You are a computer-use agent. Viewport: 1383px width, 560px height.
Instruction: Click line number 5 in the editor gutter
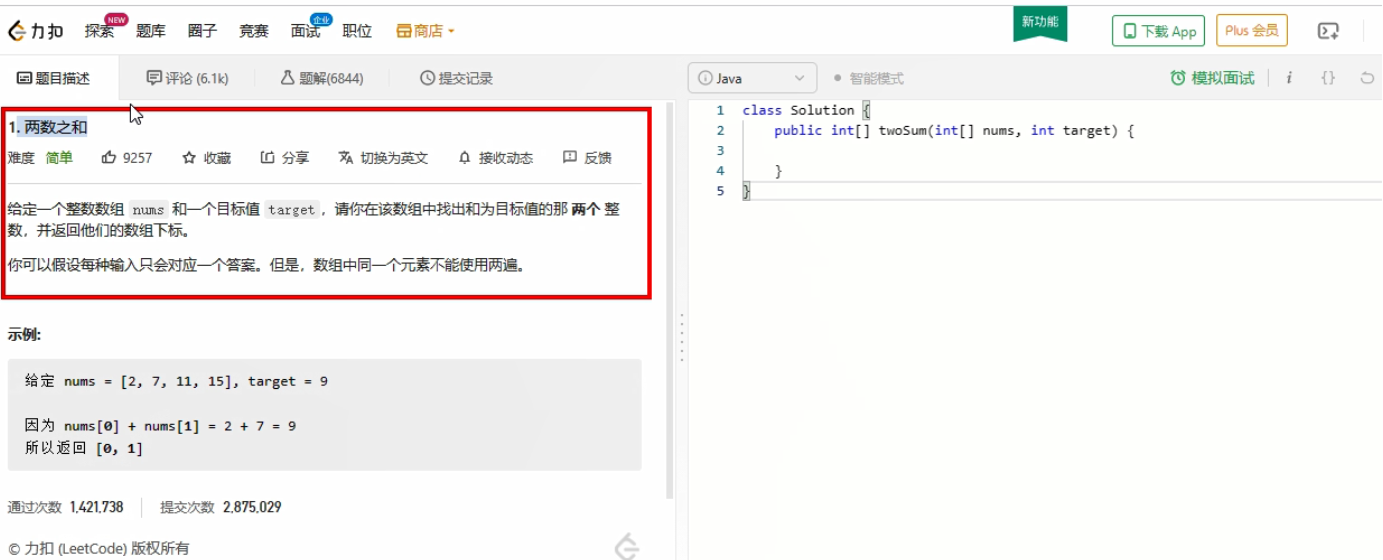coord(720,191)
